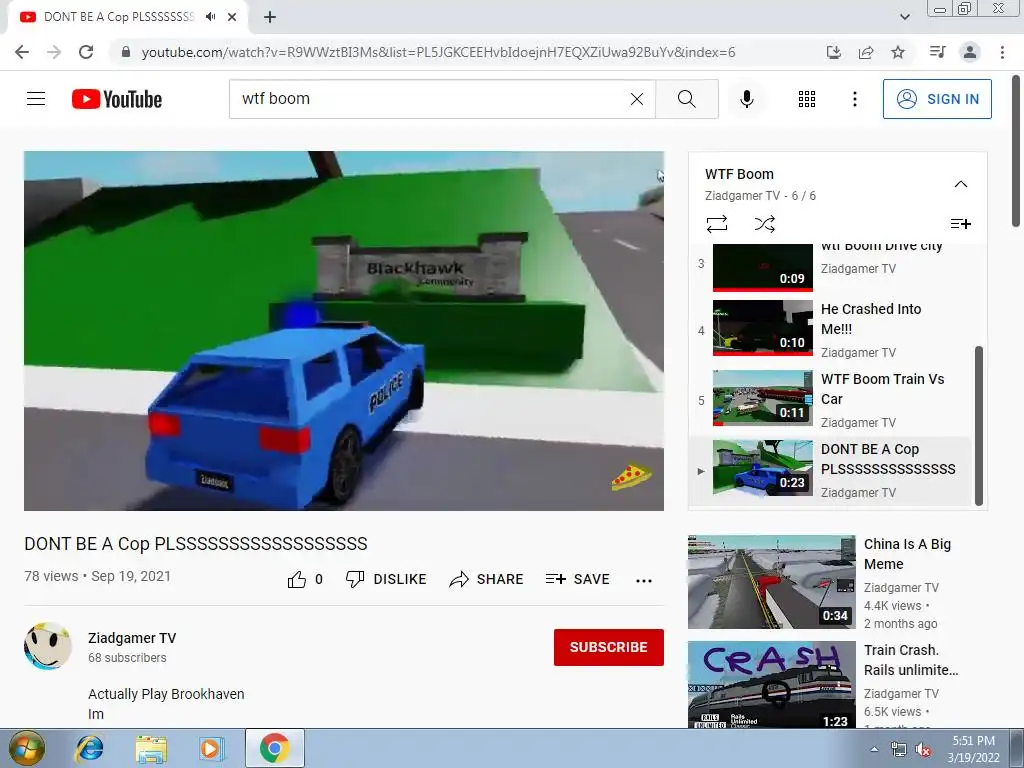Open China Is A Big Meme thumbnail
Image resolution: width=1024 pixels, height=768 pixels.
pyautogui.click(x=771, y=582)
